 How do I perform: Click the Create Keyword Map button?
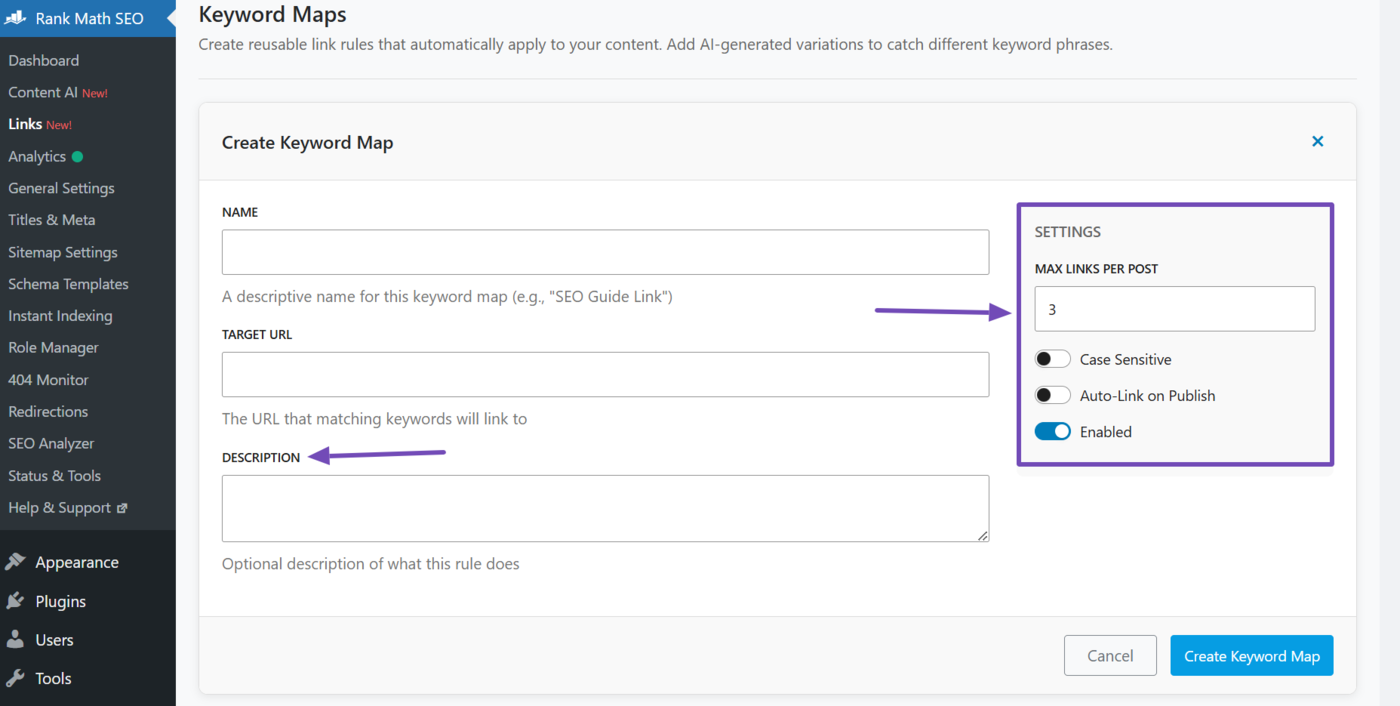pyautogui.click(x=1251, y=655)
